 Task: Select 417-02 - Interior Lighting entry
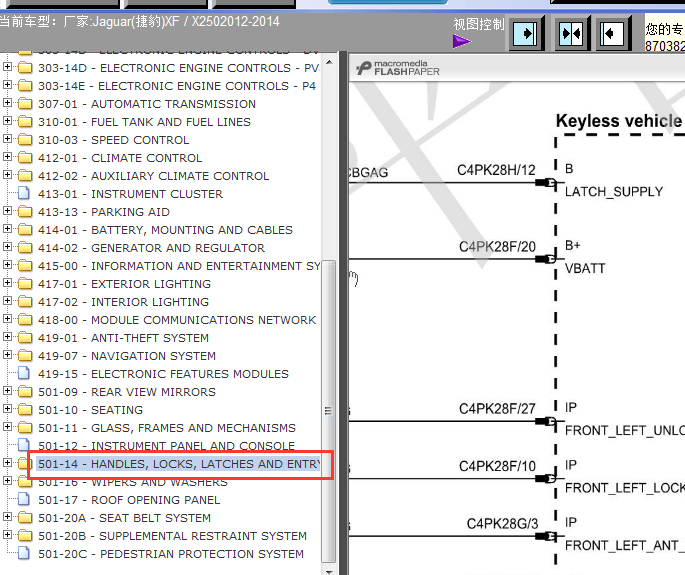point(123,302)
